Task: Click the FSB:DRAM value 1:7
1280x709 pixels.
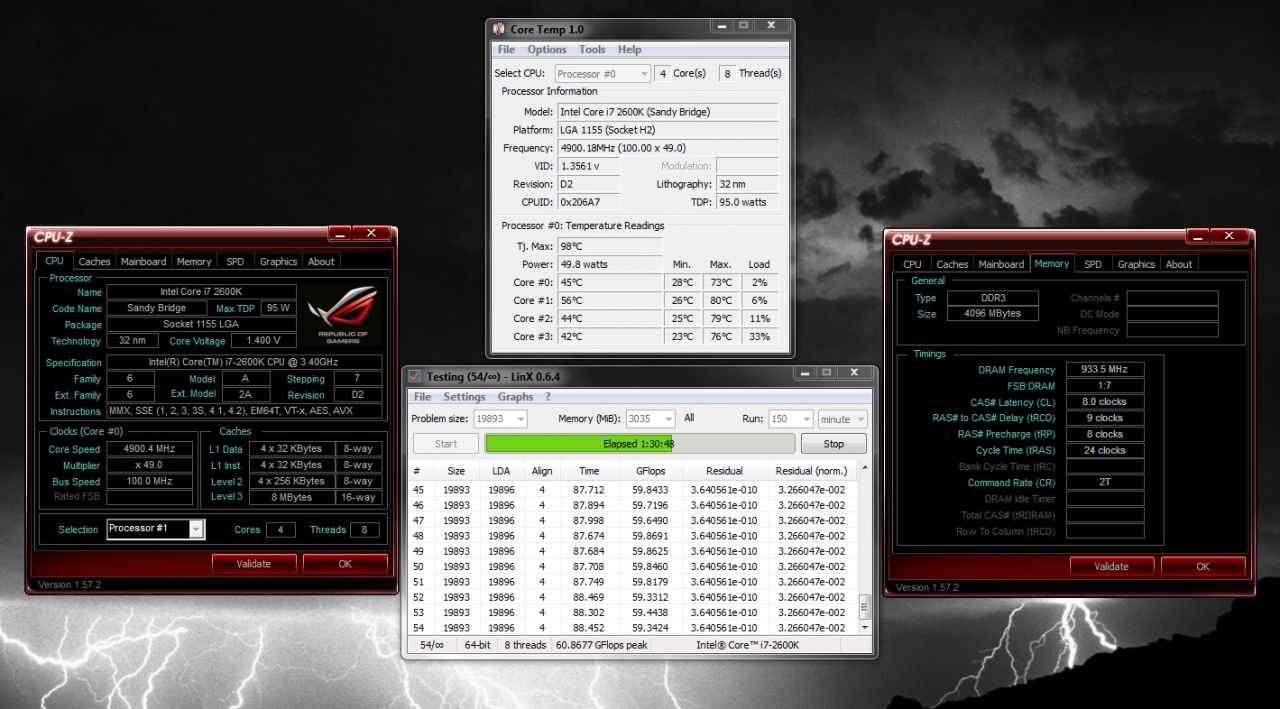Action: 1105,386
